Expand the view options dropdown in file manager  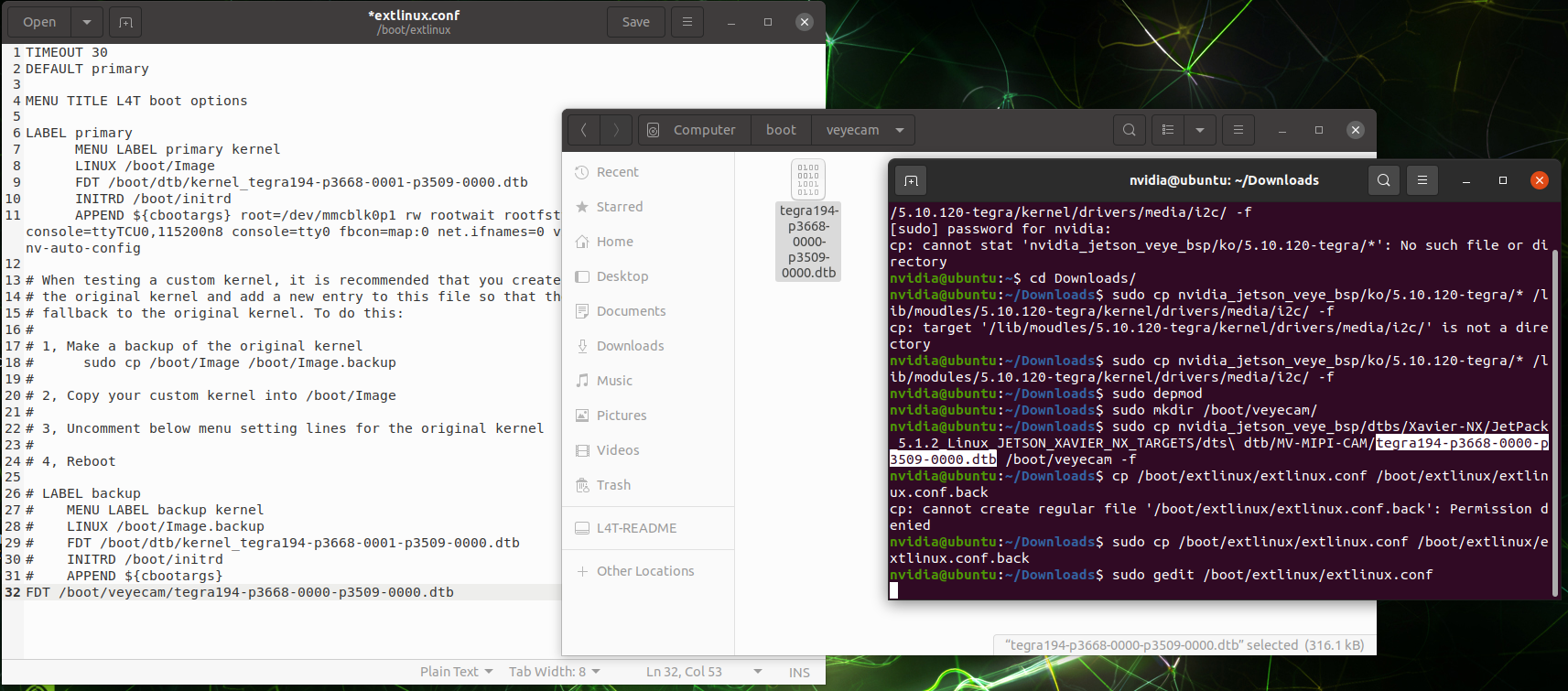coord(1199,130)
